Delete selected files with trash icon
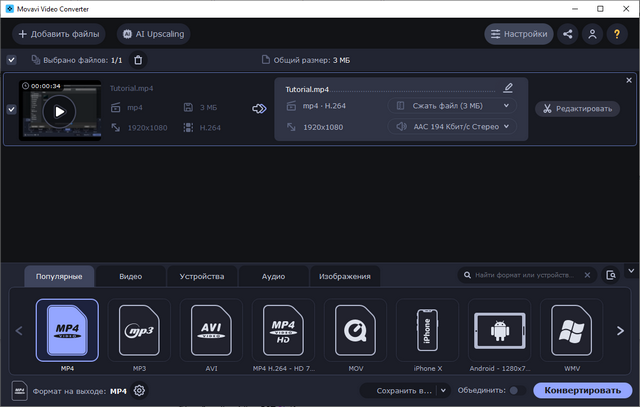Image resolution: width=640 pixels, height=407 pixels. coord(138,60)
